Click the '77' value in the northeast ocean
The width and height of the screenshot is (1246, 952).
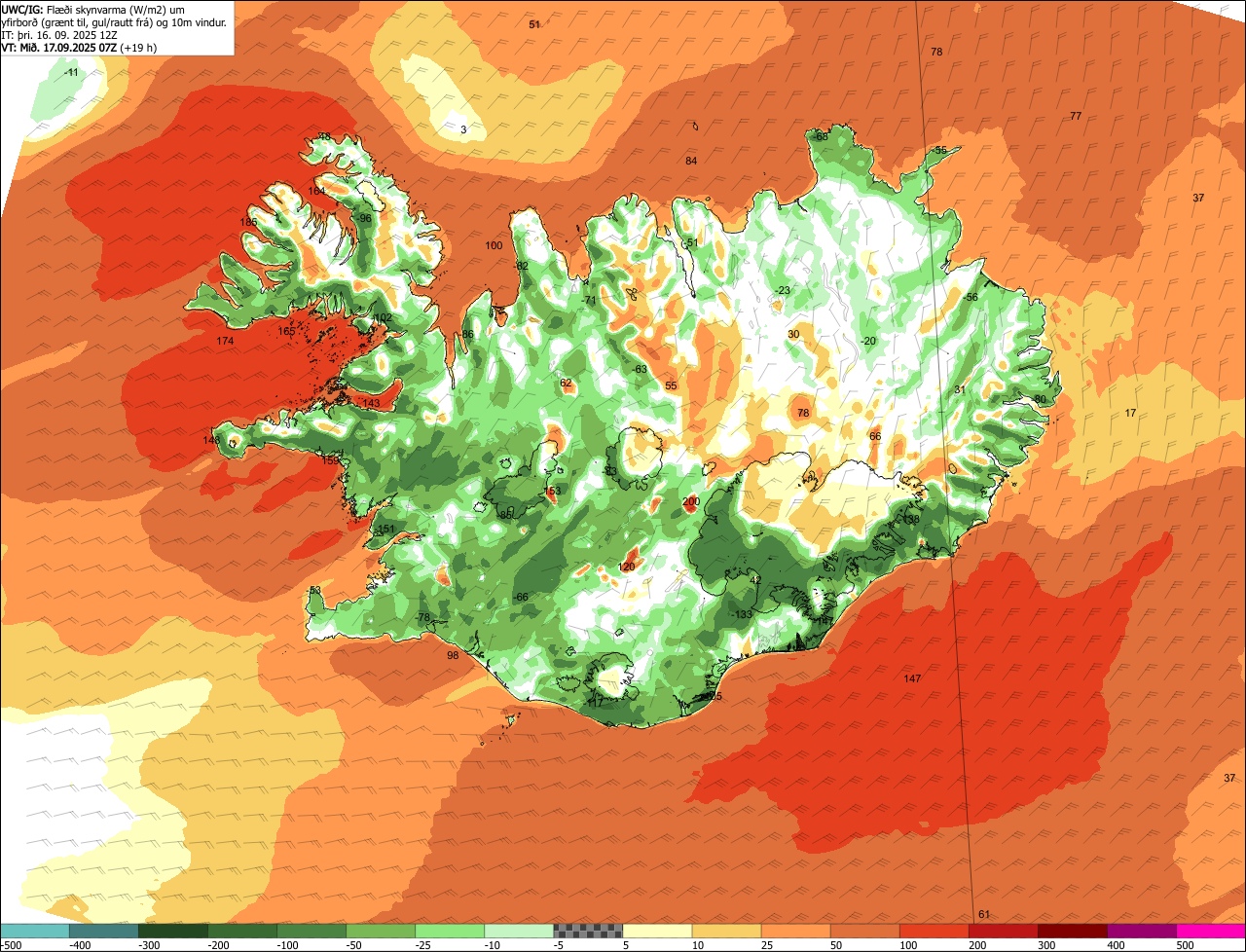pyautogui.click(x=1076, y=116)
